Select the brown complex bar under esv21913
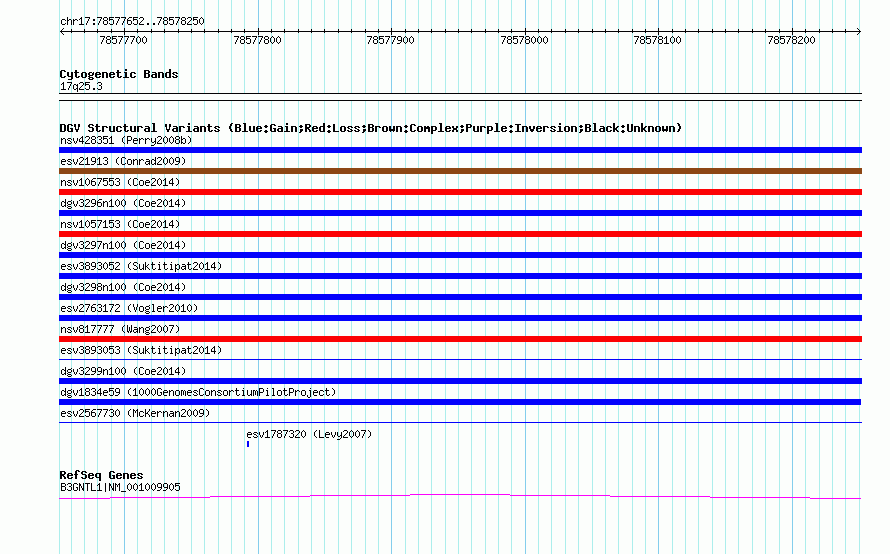 tap(460, 171)
